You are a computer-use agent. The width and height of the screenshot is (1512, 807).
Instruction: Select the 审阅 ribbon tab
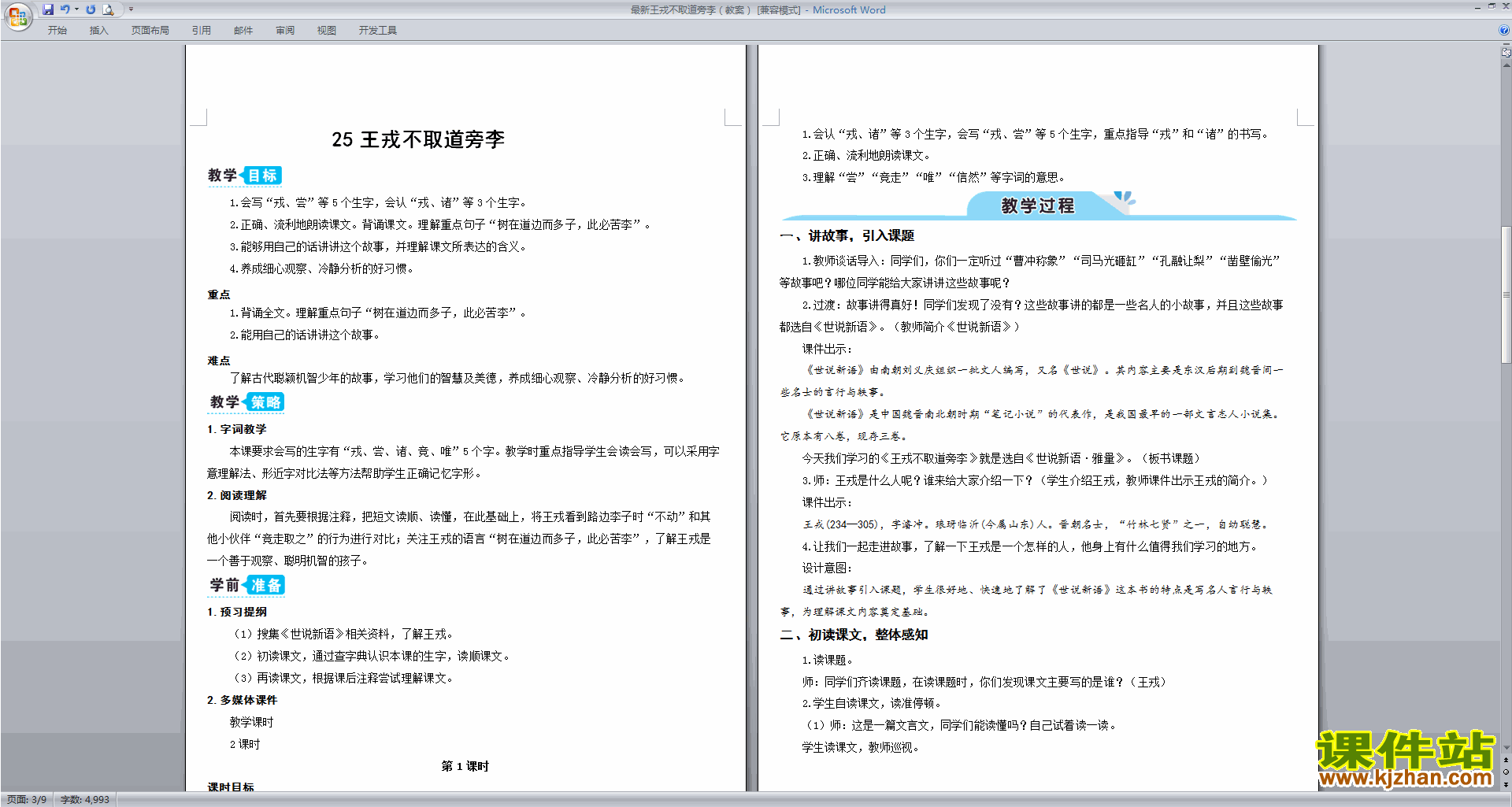[285, 31]
